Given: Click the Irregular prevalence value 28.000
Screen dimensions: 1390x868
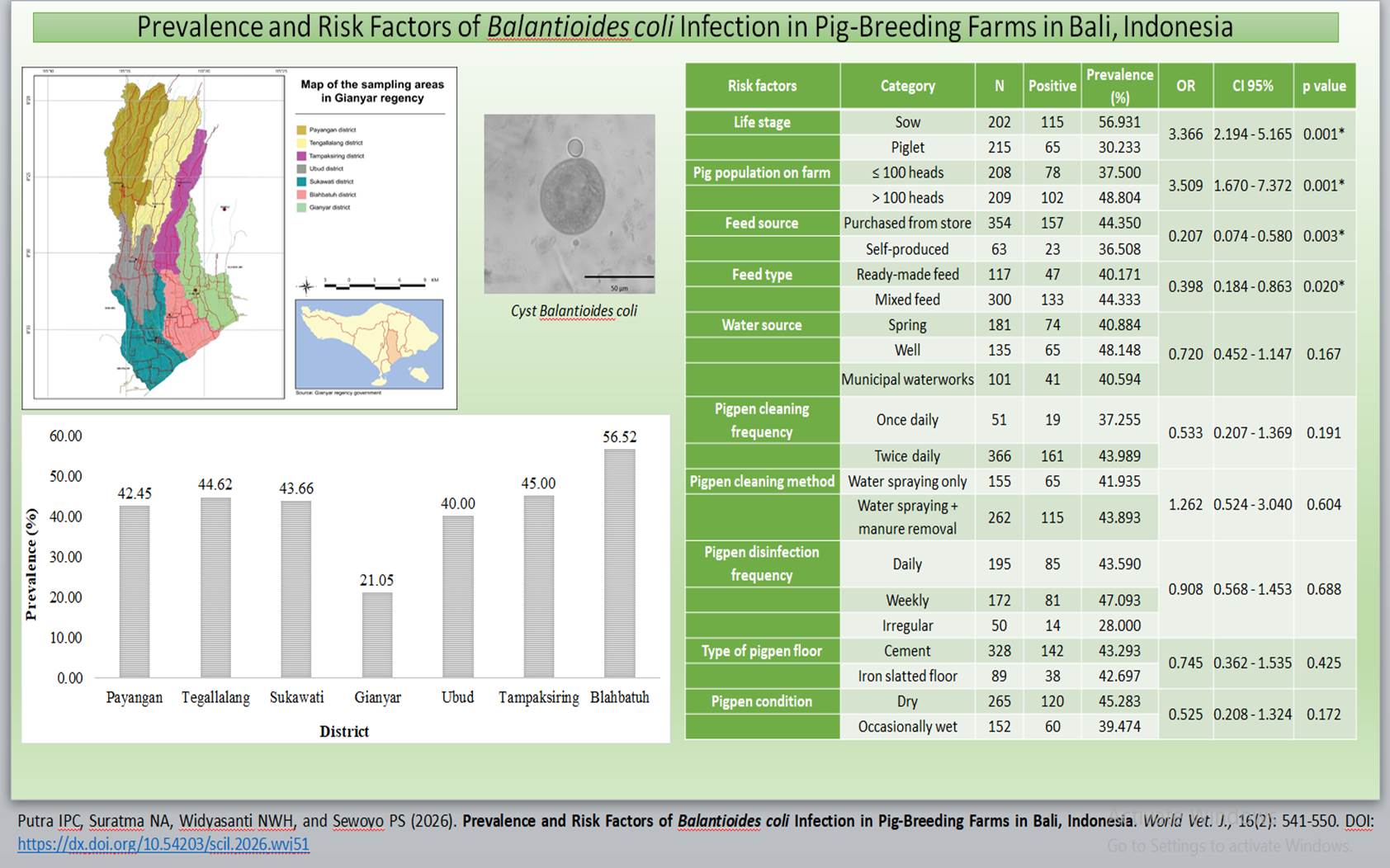Looking at the screenshot, I should point(1119,625).
